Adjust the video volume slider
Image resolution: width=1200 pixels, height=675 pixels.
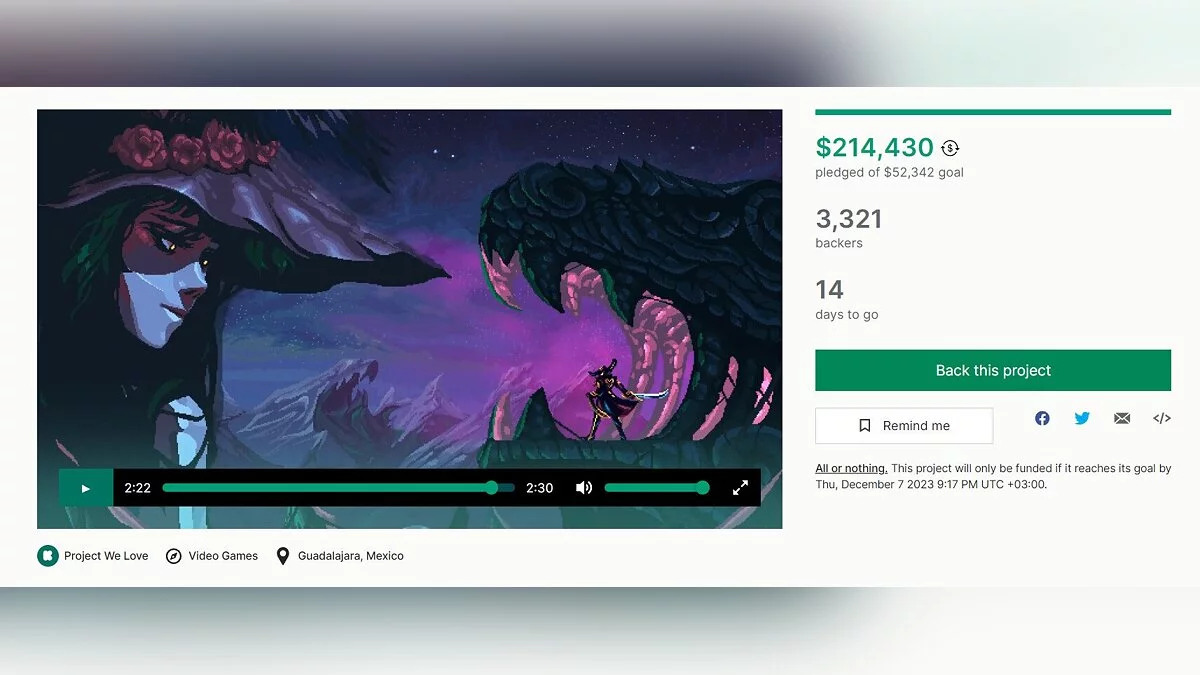pos(656,488)
